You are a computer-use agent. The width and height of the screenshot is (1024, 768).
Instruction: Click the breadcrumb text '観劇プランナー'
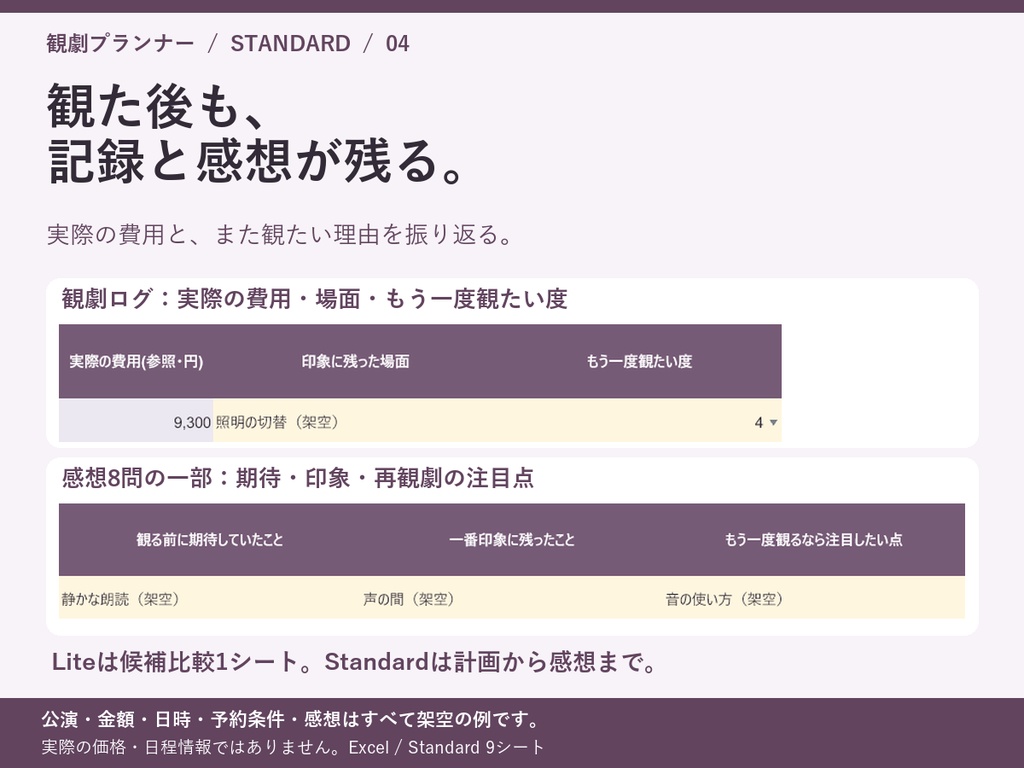coord(120,44)
